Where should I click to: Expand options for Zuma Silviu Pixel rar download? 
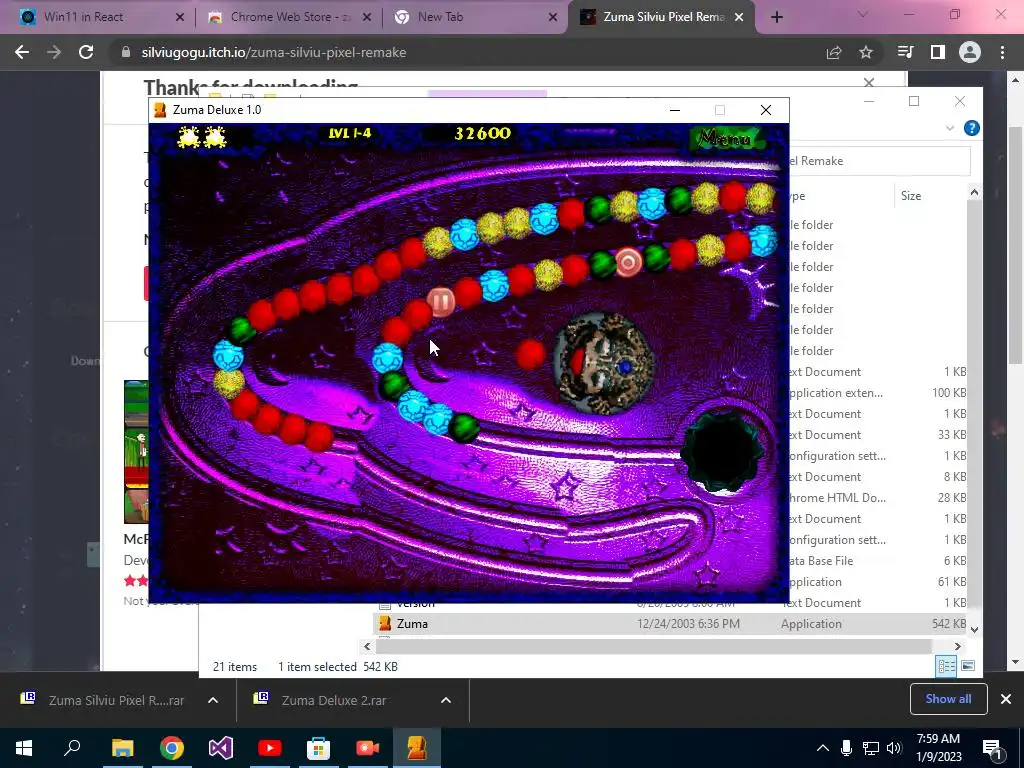(x=213, y=700)
